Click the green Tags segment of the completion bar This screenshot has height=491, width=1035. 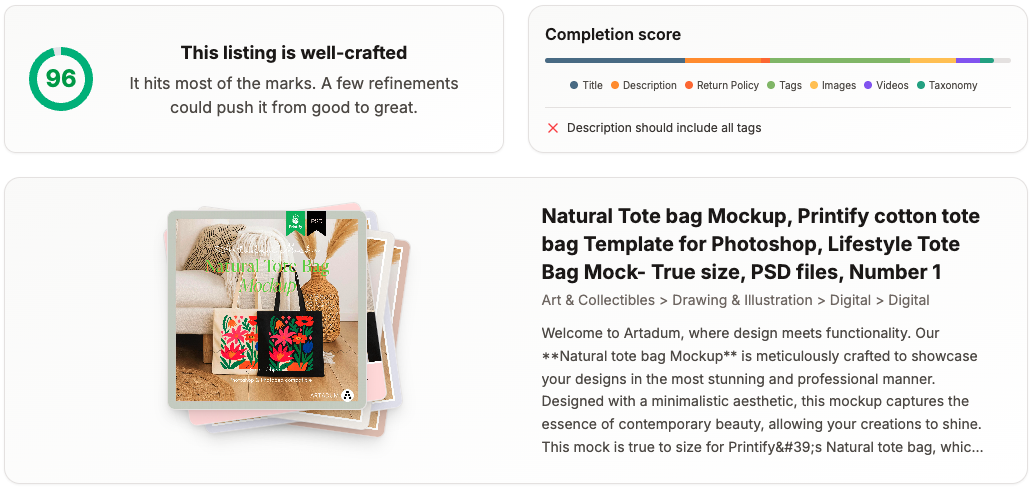click(x=839, y=60)
